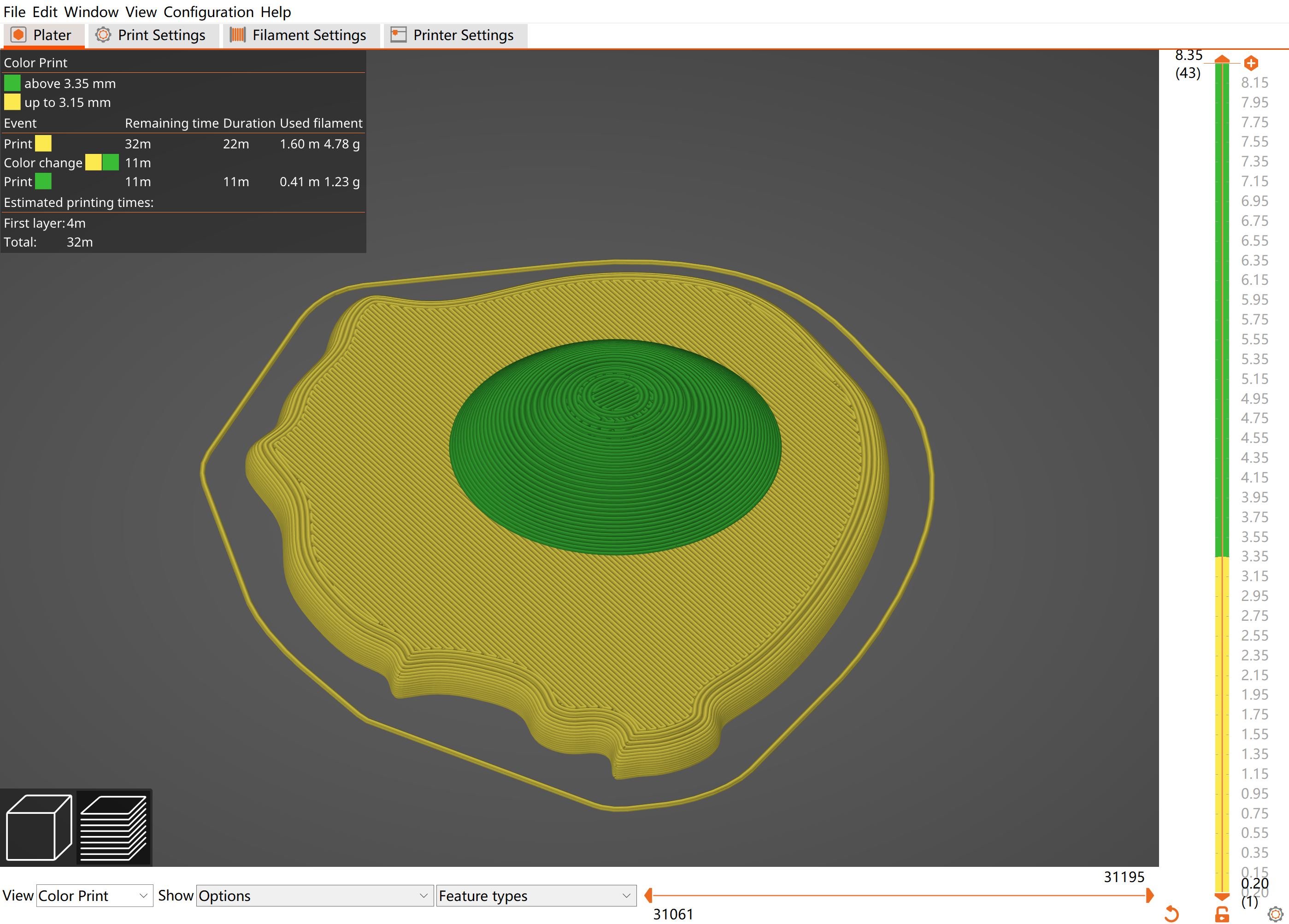Click the Printer Settings printer icon

click(x=399, y=35)
